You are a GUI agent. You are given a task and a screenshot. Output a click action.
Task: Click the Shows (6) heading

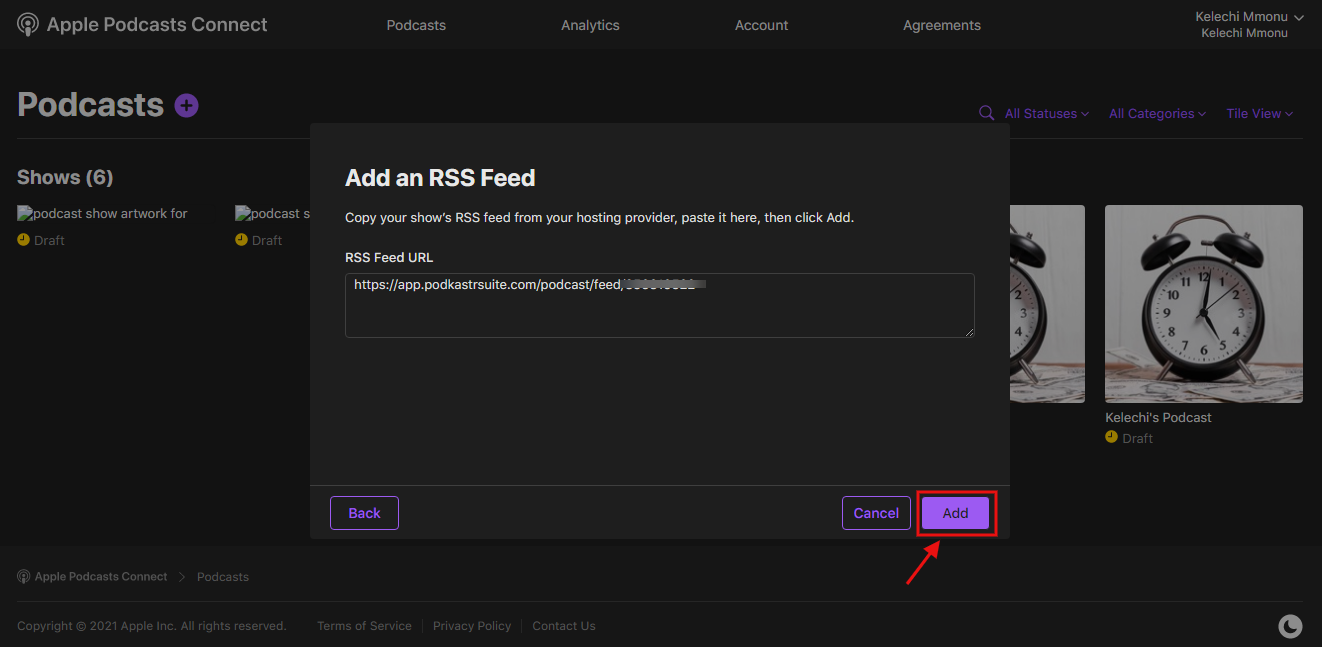(x=65, y=178)
